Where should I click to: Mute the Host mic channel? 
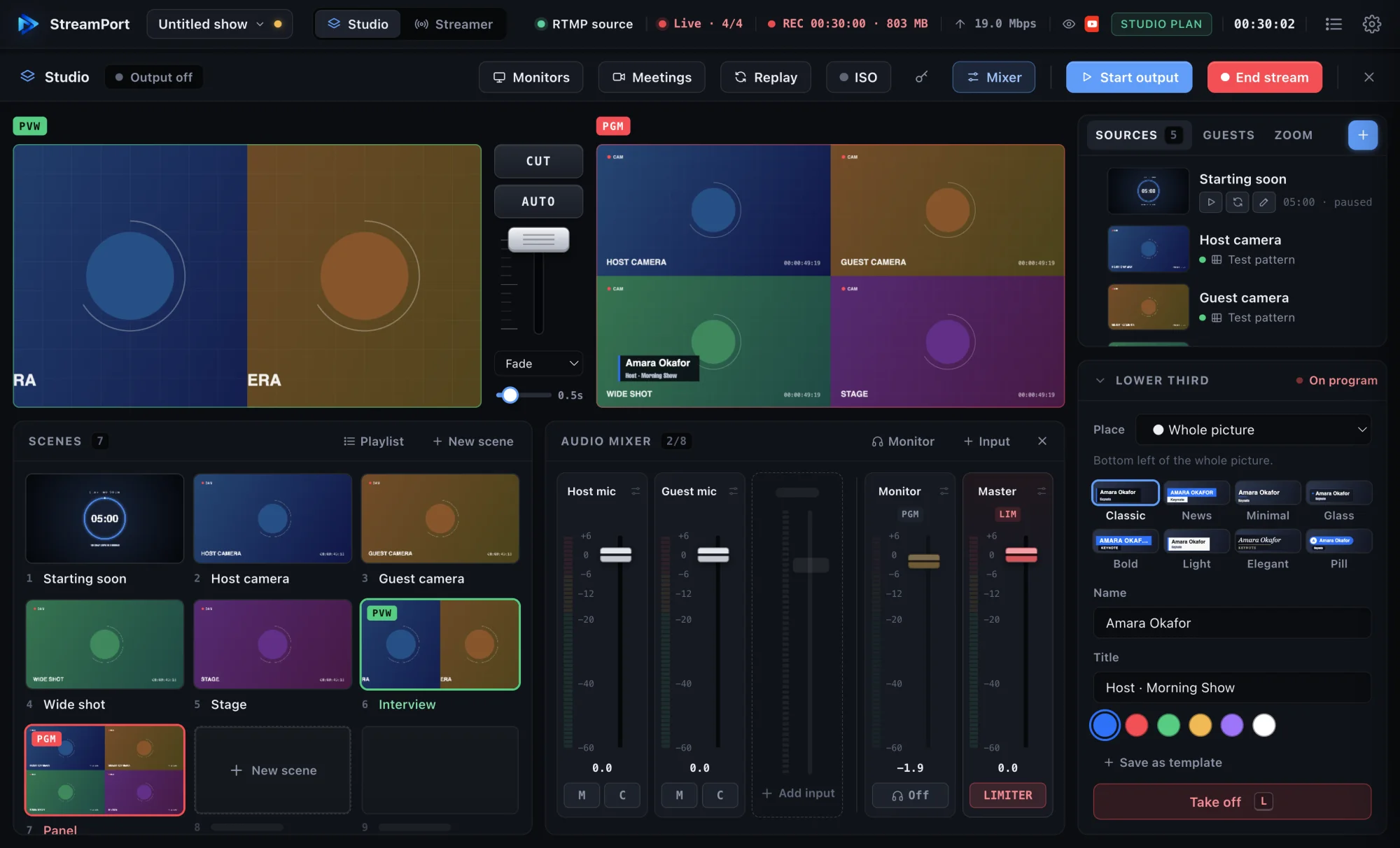coord(582,795)
